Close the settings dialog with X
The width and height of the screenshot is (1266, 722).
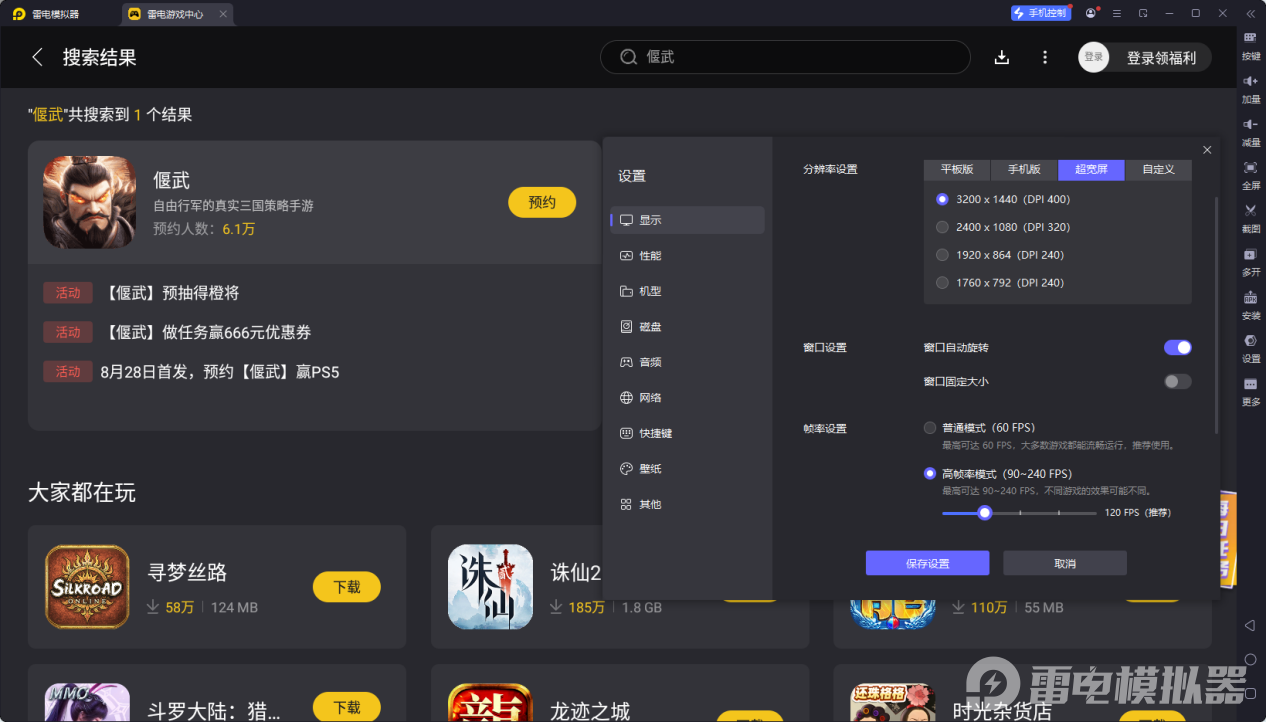pos(1207,150)
